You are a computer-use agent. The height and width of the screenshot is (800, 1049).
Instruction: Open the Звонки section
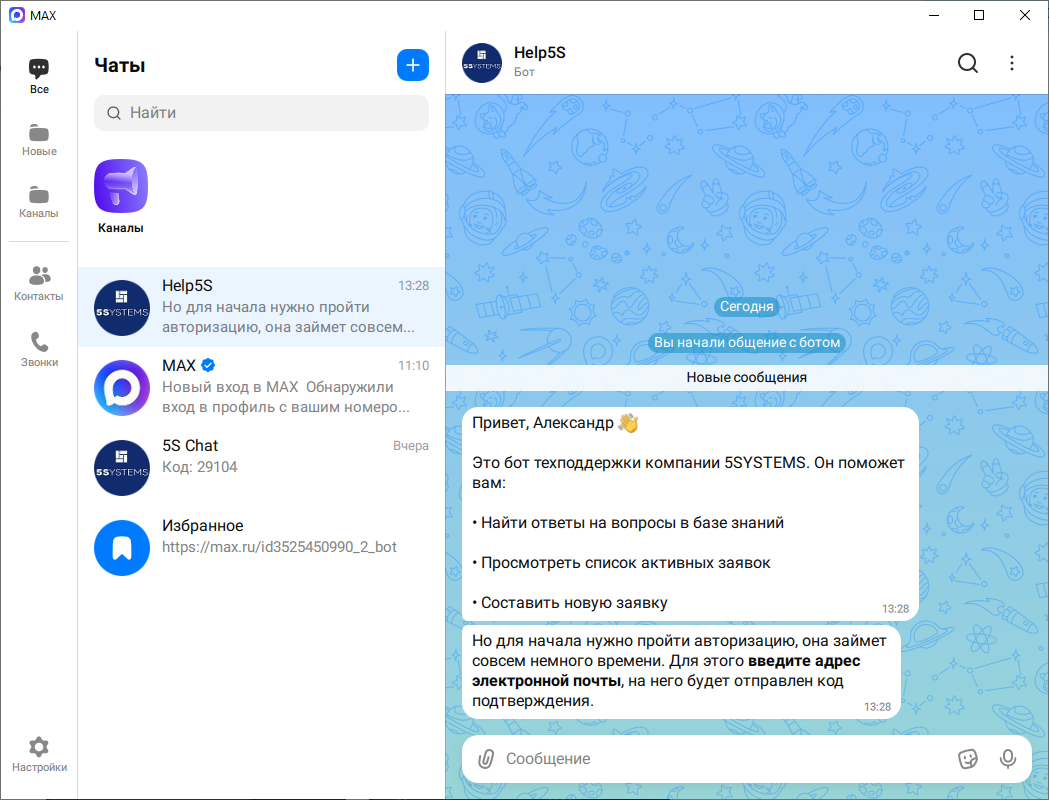(x=39, y=349)
